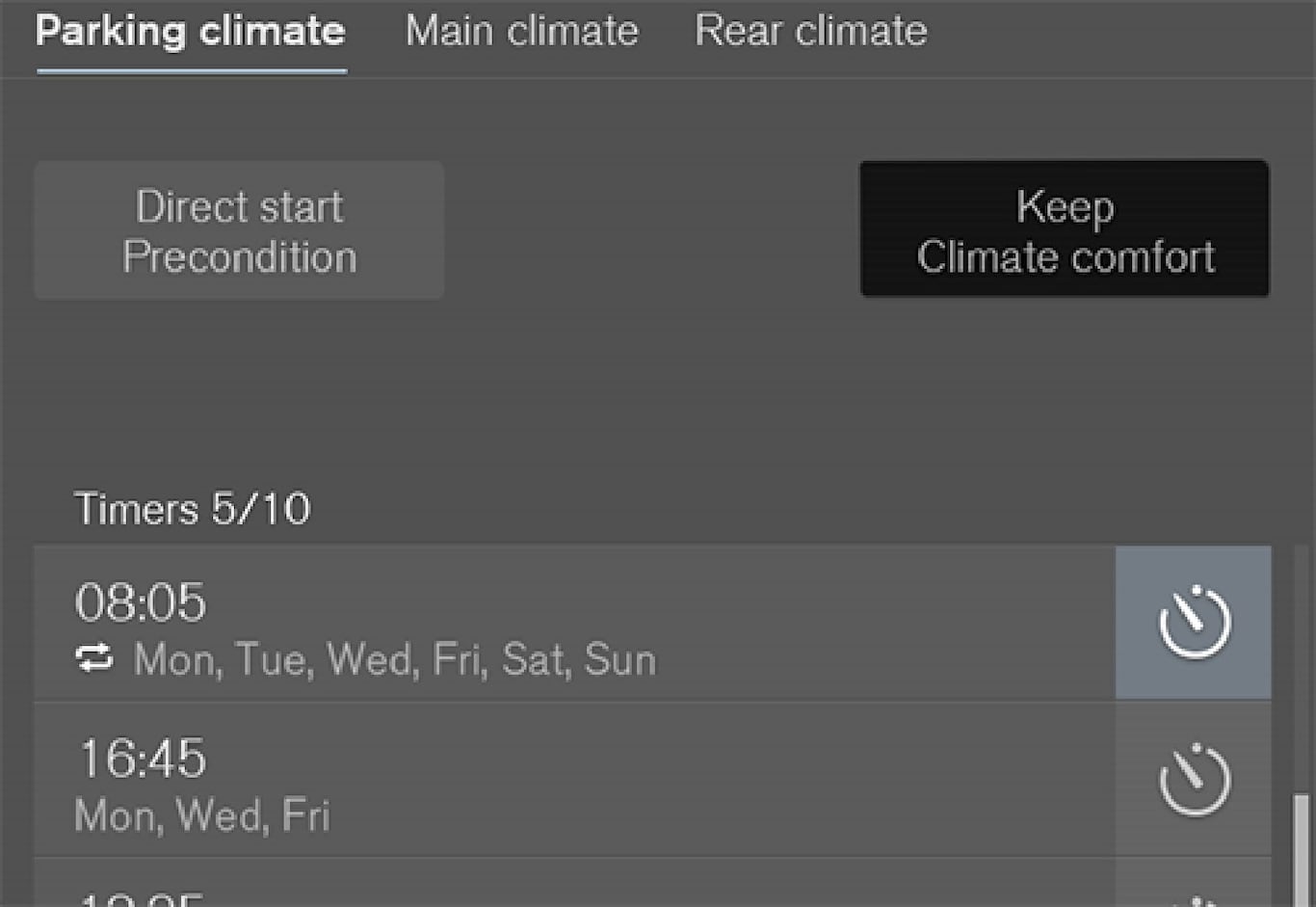
Task: Go to the Rear climate tab
Action: pos(811,32)
